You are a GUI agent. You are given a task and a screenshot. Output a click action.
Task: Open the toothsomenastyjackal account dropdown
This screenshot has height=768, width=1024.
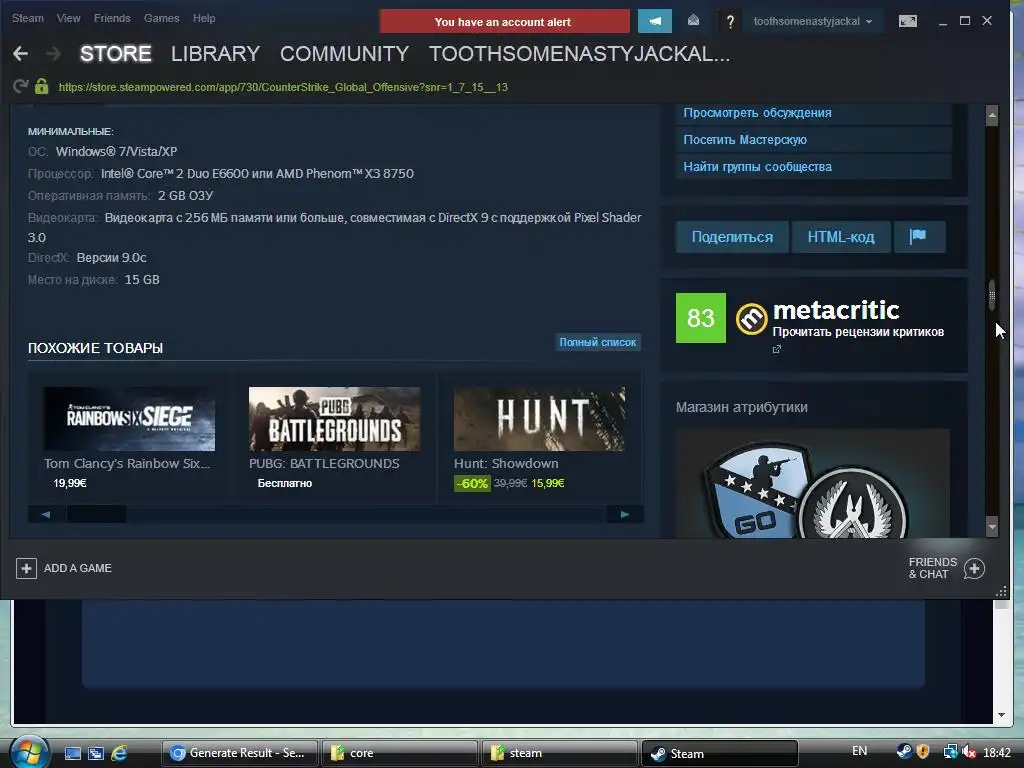(x=812, y=21)
